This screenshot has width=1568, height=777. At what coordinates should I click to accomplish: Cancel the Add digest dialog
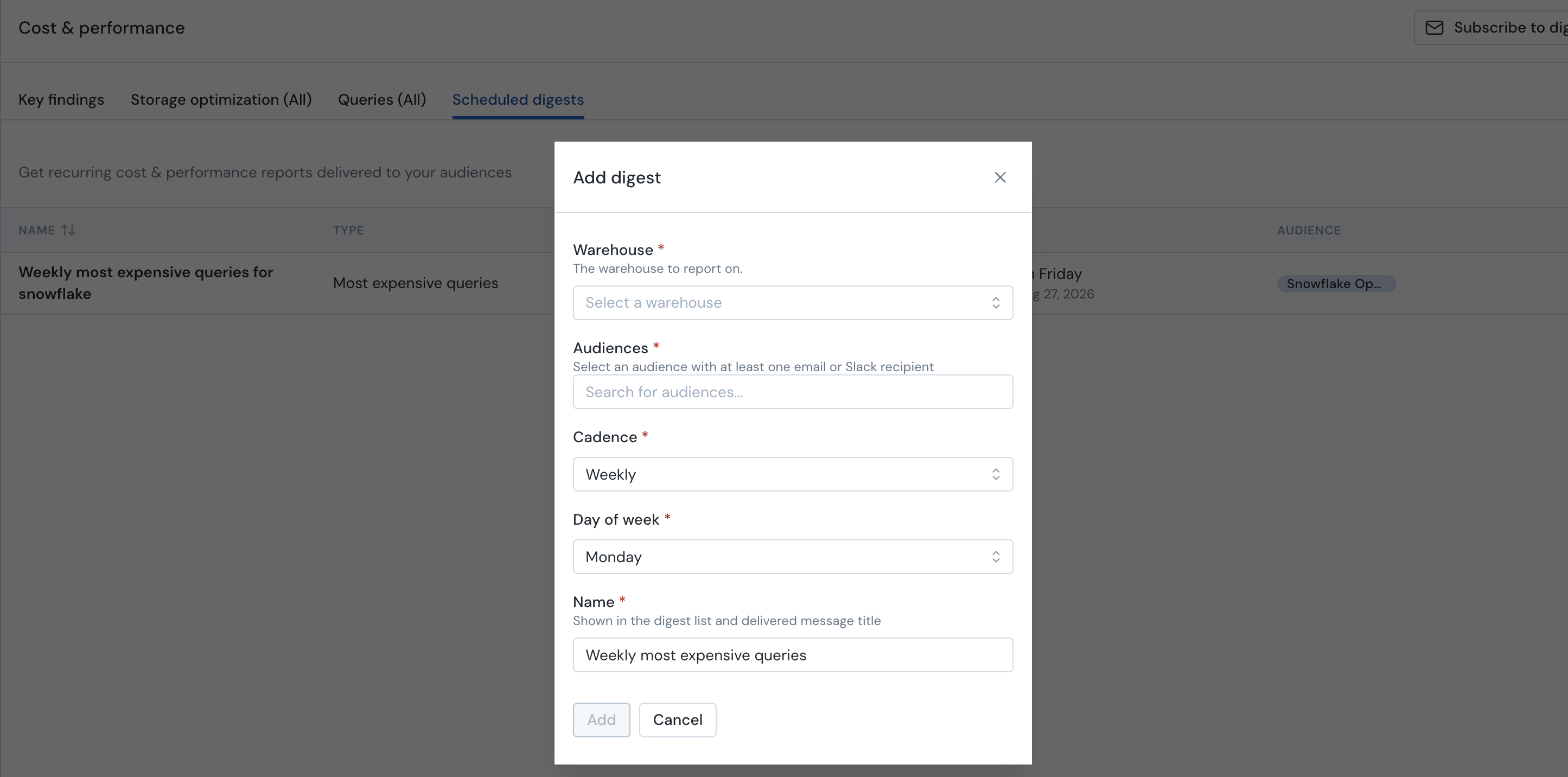tap(678, 720)
